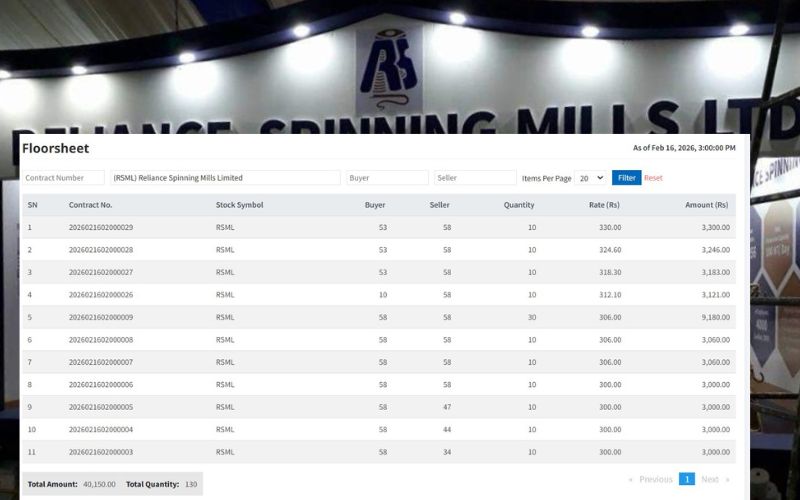Viewport: 800px width, 500px height.
Task: Click the stock symbol field showing Reliance Spinning Mills
Action: point(225,178)
